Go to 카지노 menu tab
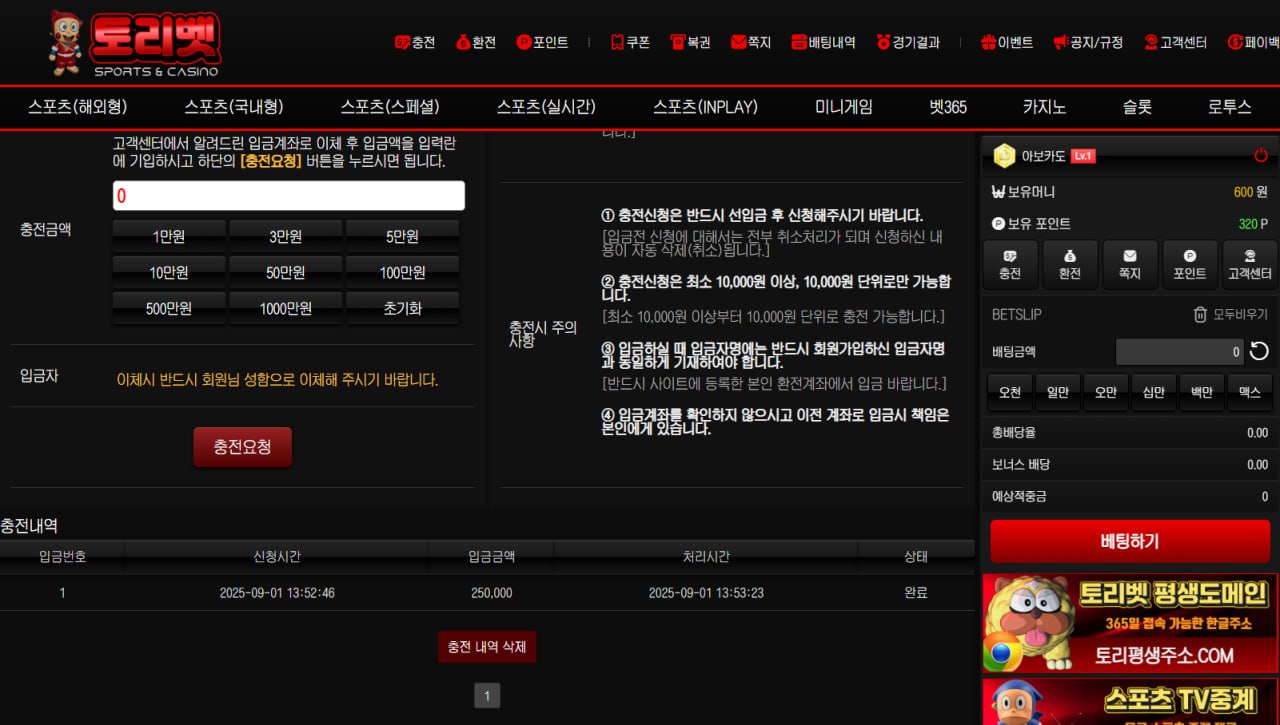 [x=1043, y=107]
